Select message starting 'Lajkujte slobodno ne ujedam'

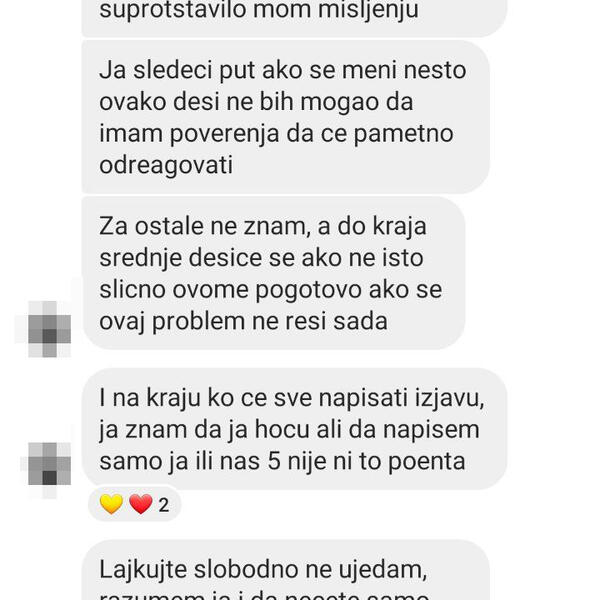point(285,570)
